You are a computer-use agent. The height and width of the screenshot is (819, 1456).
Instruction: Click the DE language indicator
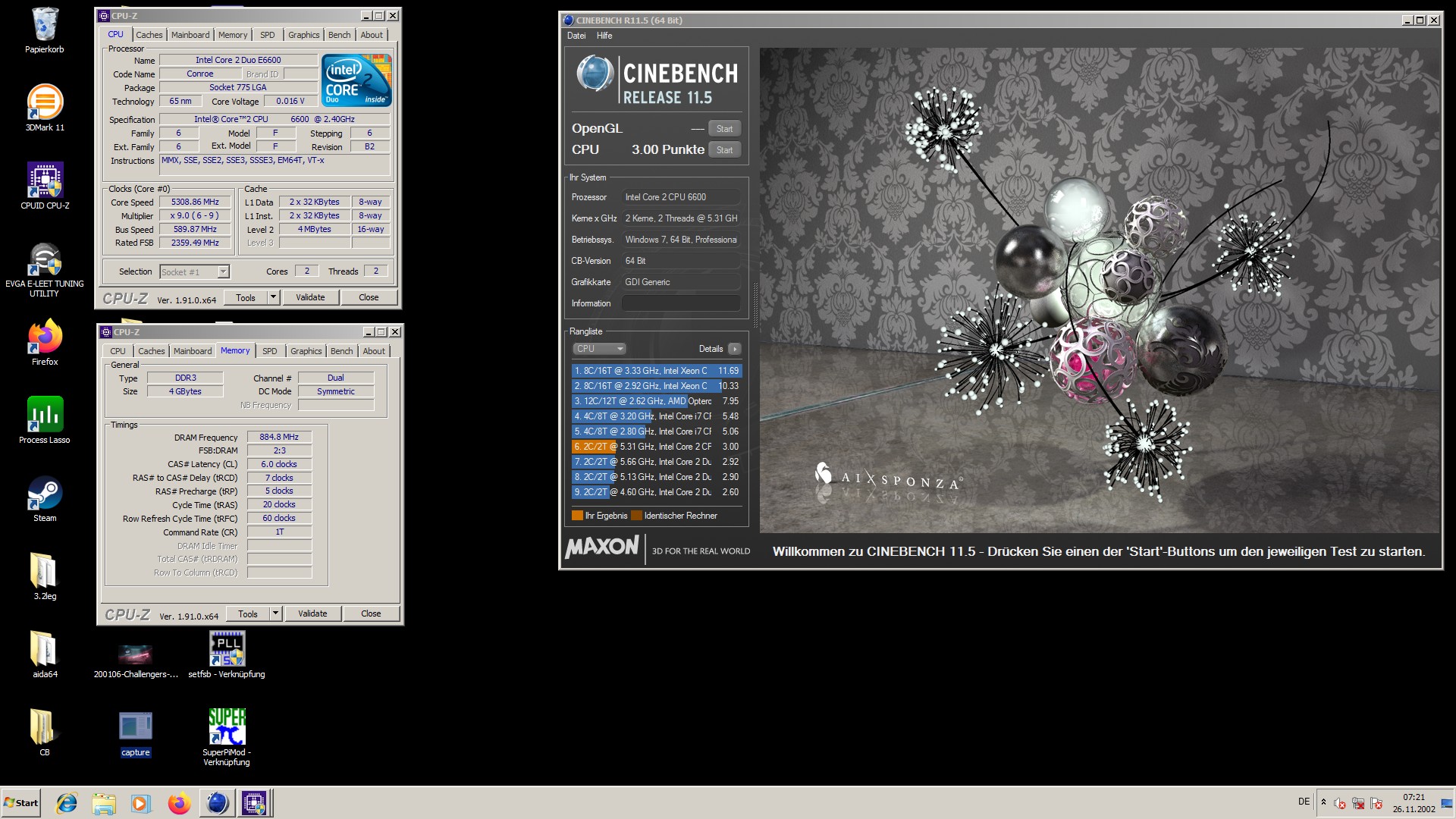click(x=1304, y=802)
